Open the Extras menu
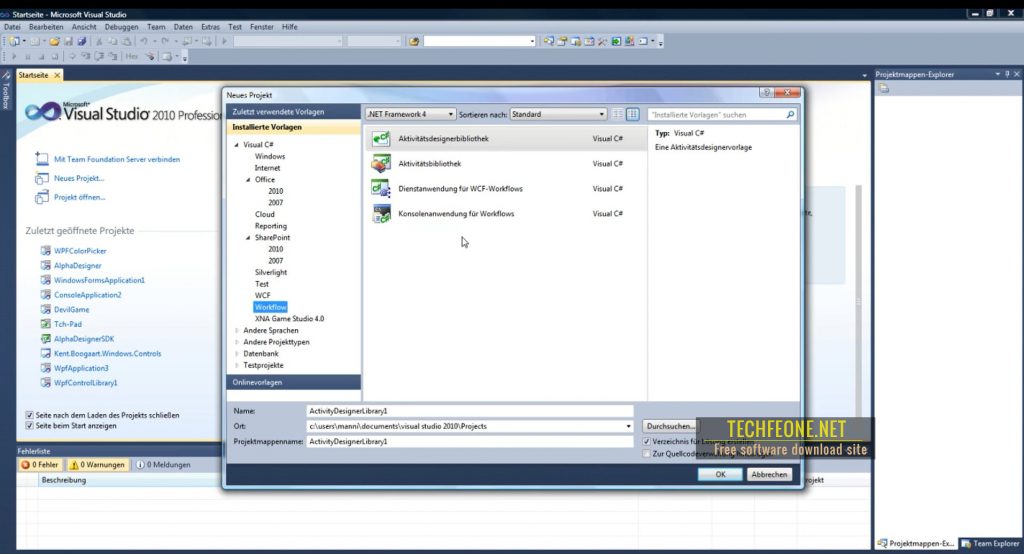The width and height of the screenshot is (1024, 554). pyautogui.click(x=210, y=27)
